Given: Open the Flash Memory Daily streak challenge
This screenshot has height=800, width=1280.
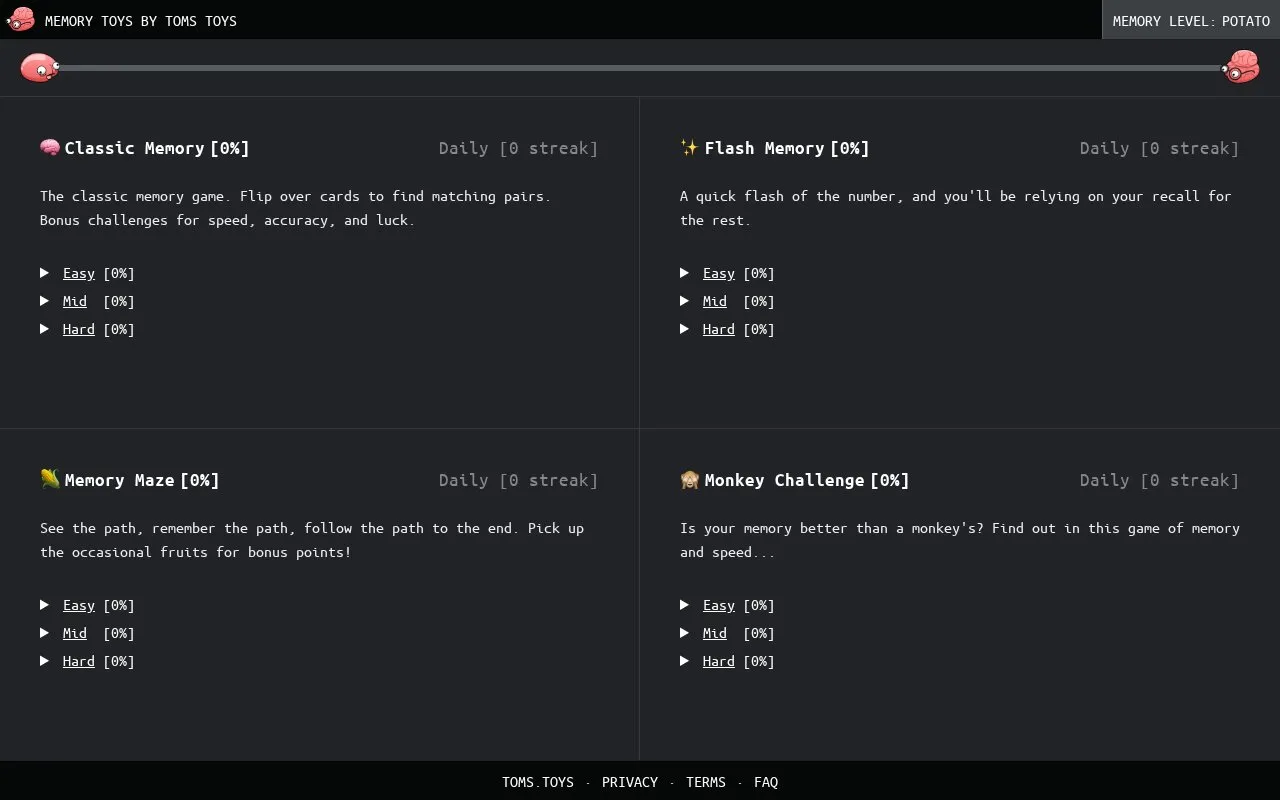Looking at the screenshot, I should point(1159,148).
